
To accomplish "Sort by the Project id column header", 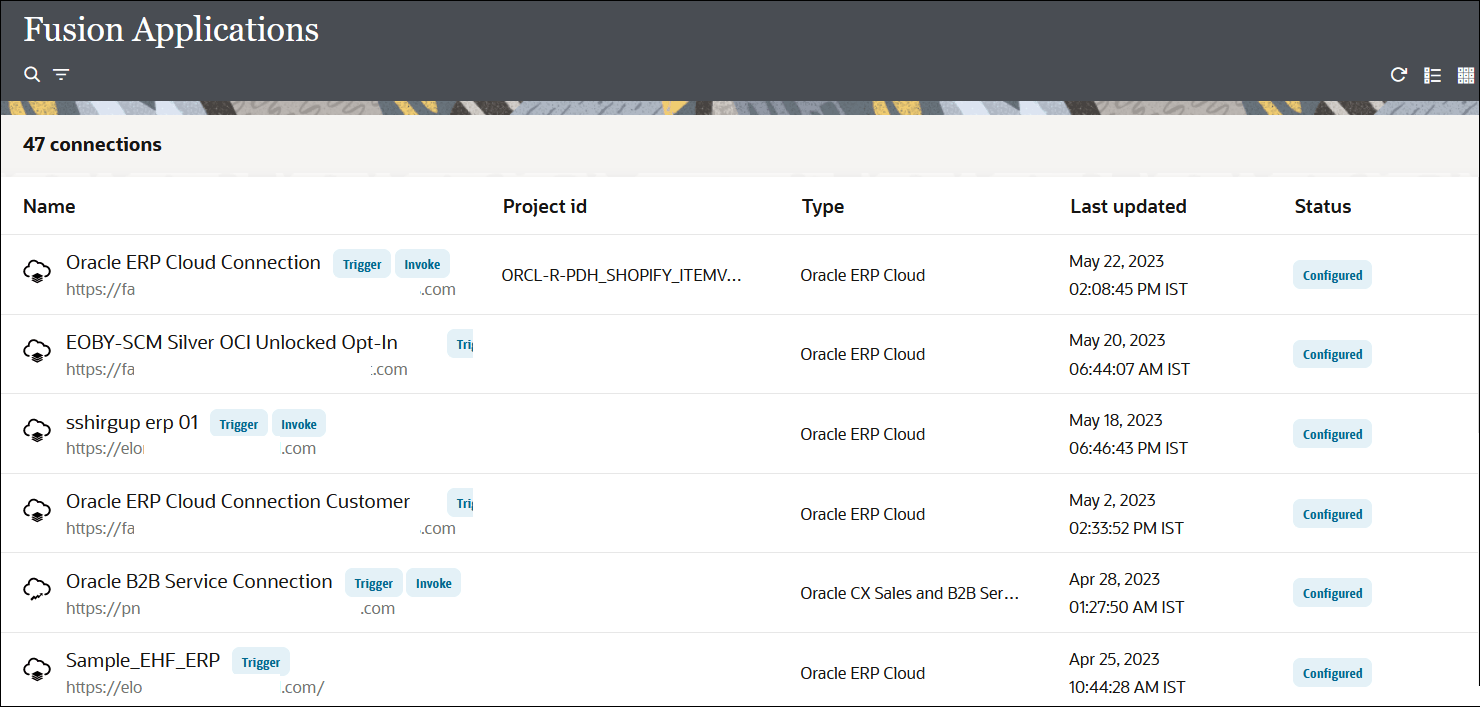I will [545, 206].
